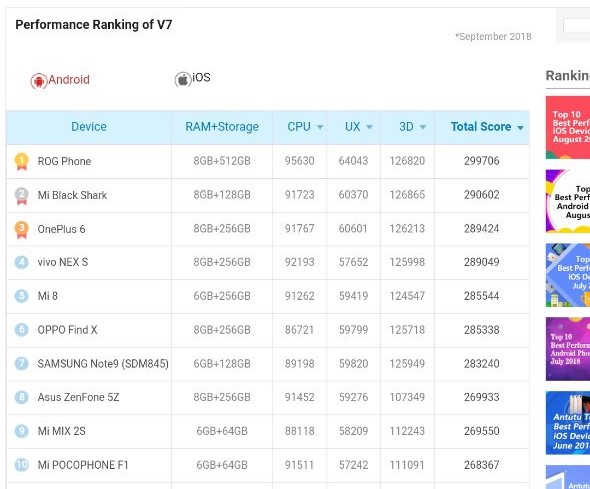The width and height of the screenshot is (590, 489).
Task: Sort by 3D dropdown arrow
Action: click(x=423, y=127)
